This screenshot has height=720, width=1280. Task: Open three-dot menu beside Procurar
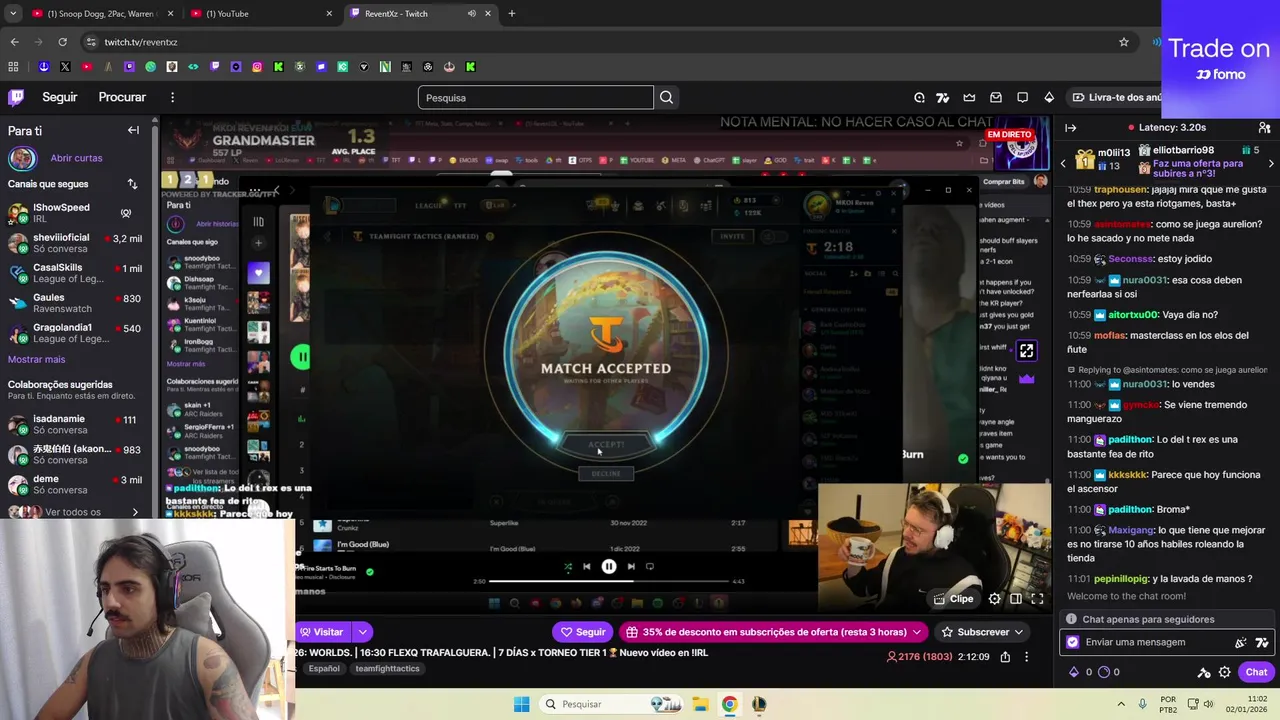(172, 97)
